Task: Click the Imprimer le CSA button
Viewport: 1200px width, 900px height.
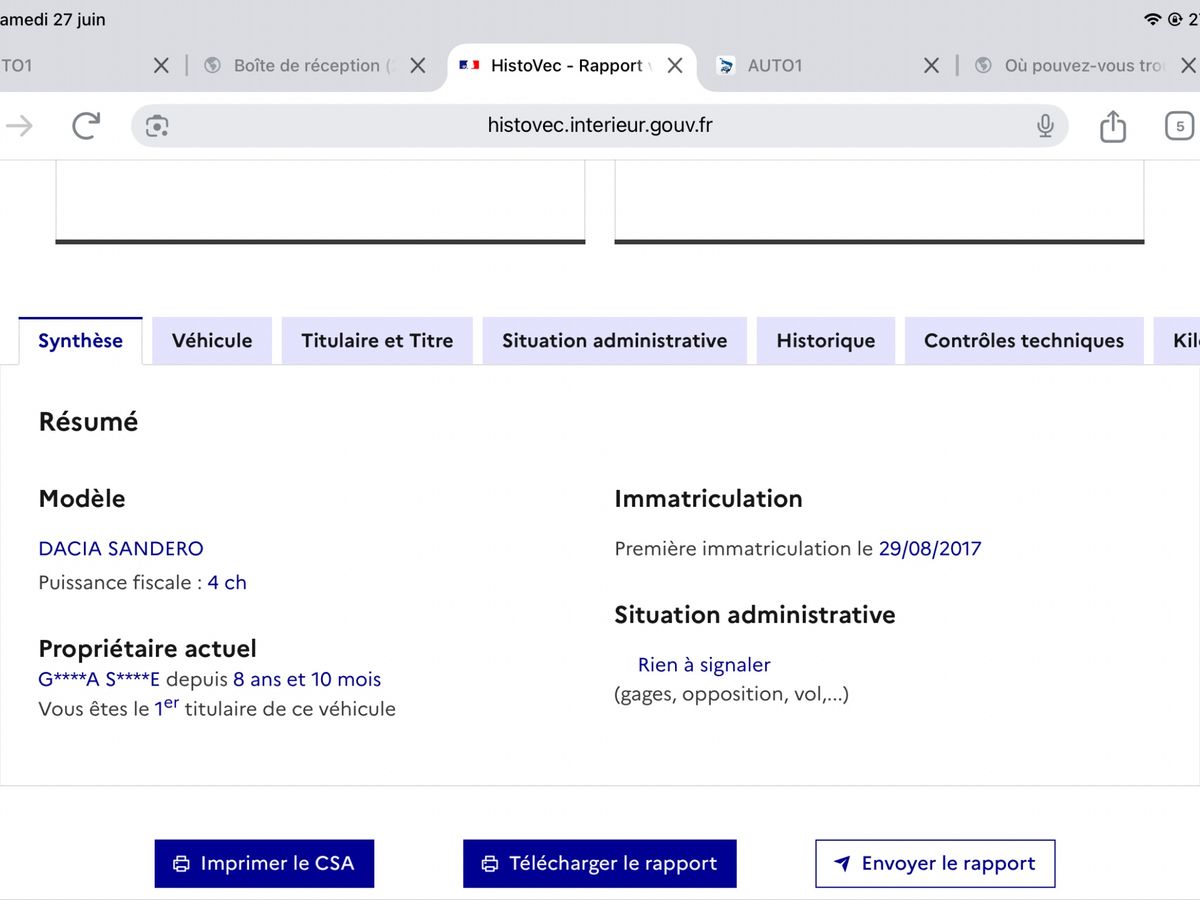Action: coord(264,864)
